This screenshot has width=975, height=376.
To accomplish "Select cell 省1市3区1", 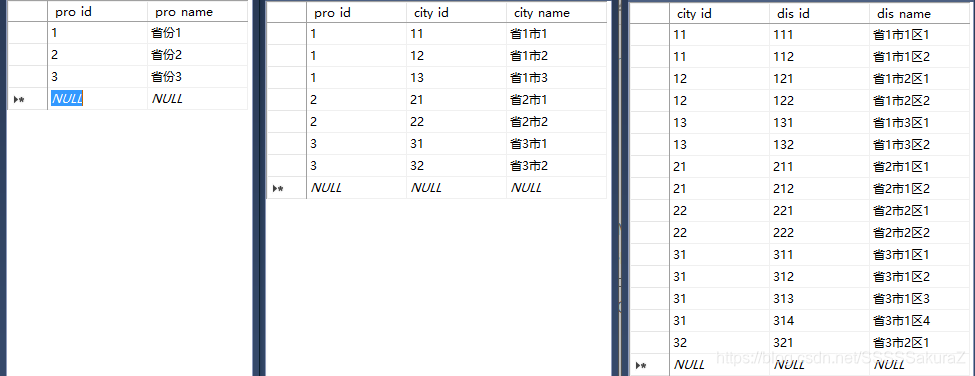I will click(x=919, y=122).
